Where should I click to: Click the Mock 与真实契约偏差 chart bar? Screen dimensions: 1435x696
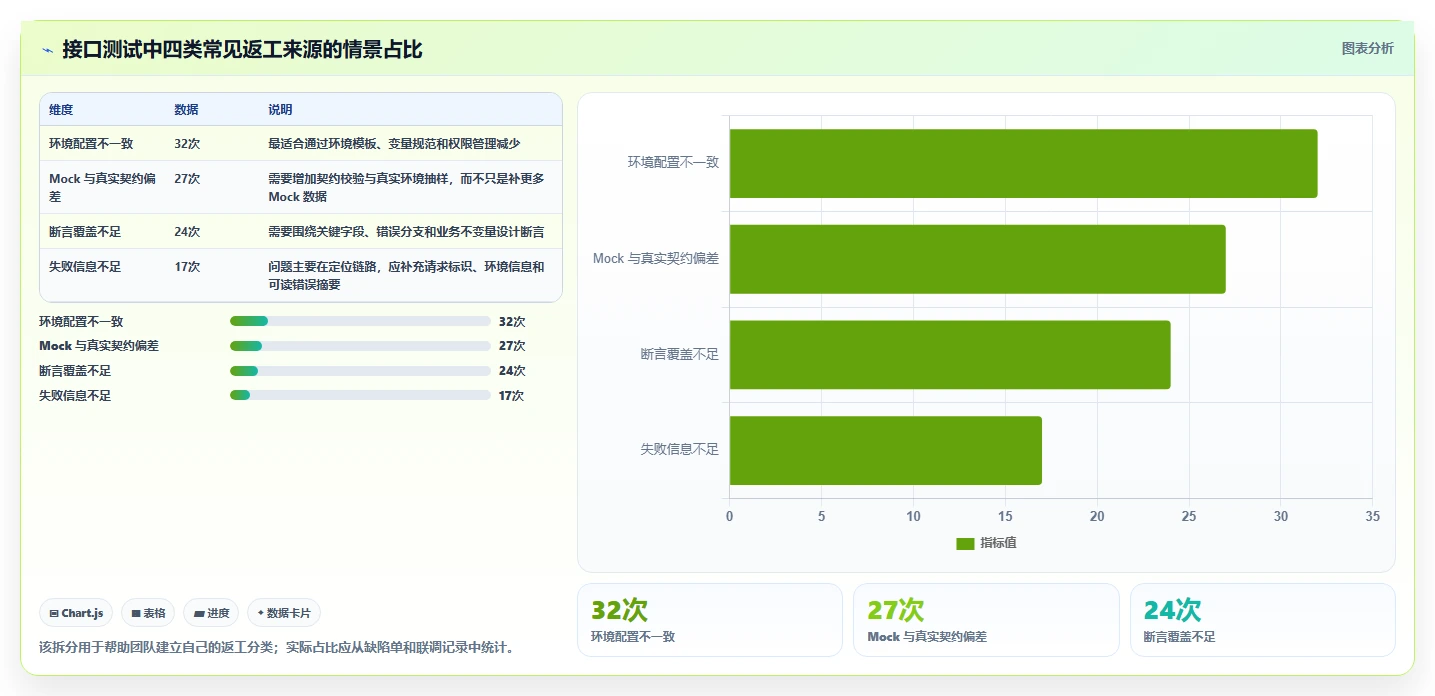coord(977,259)
